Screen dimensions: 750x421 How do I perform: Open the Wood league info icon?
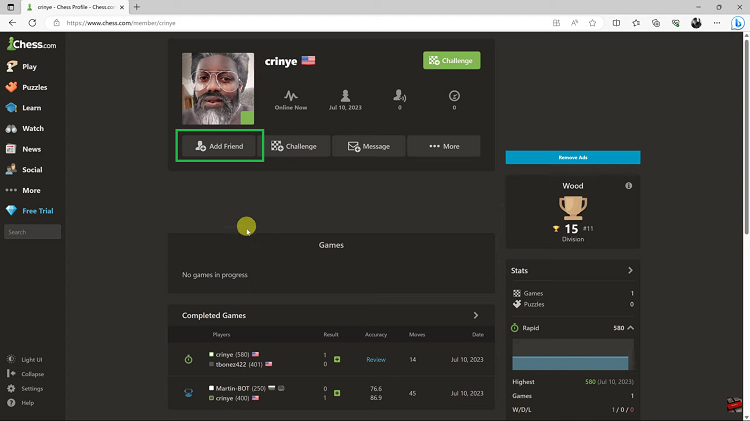click(x=629, y=186)
